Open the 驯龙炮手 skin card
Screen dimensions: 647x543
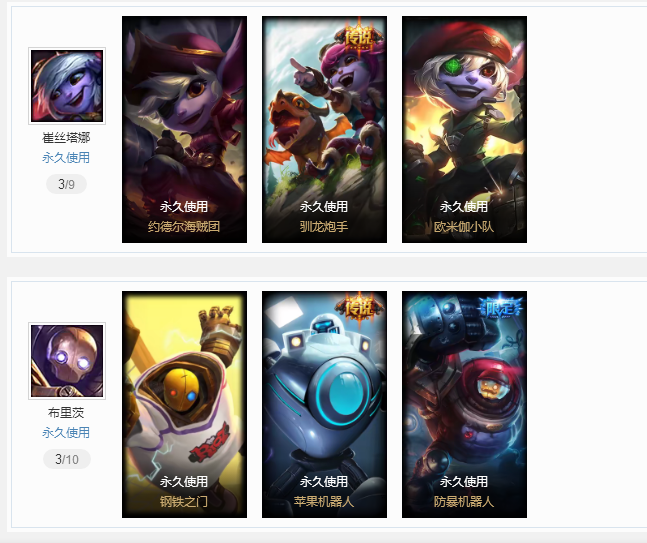click(324, 130)
